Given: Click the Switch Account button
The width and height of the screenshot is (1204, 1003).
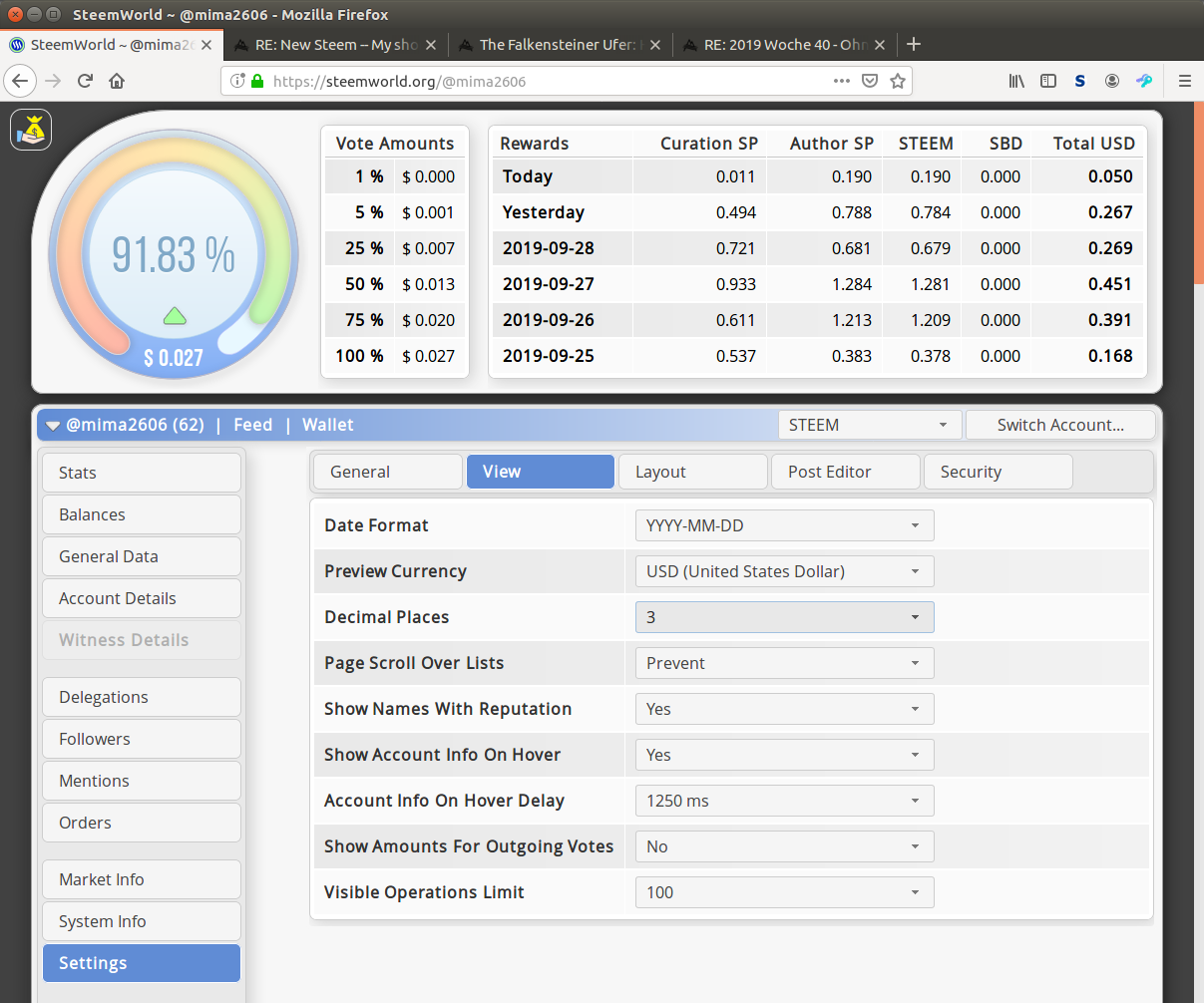Looking at the screenshot, I should click(x=1059, y=425).
